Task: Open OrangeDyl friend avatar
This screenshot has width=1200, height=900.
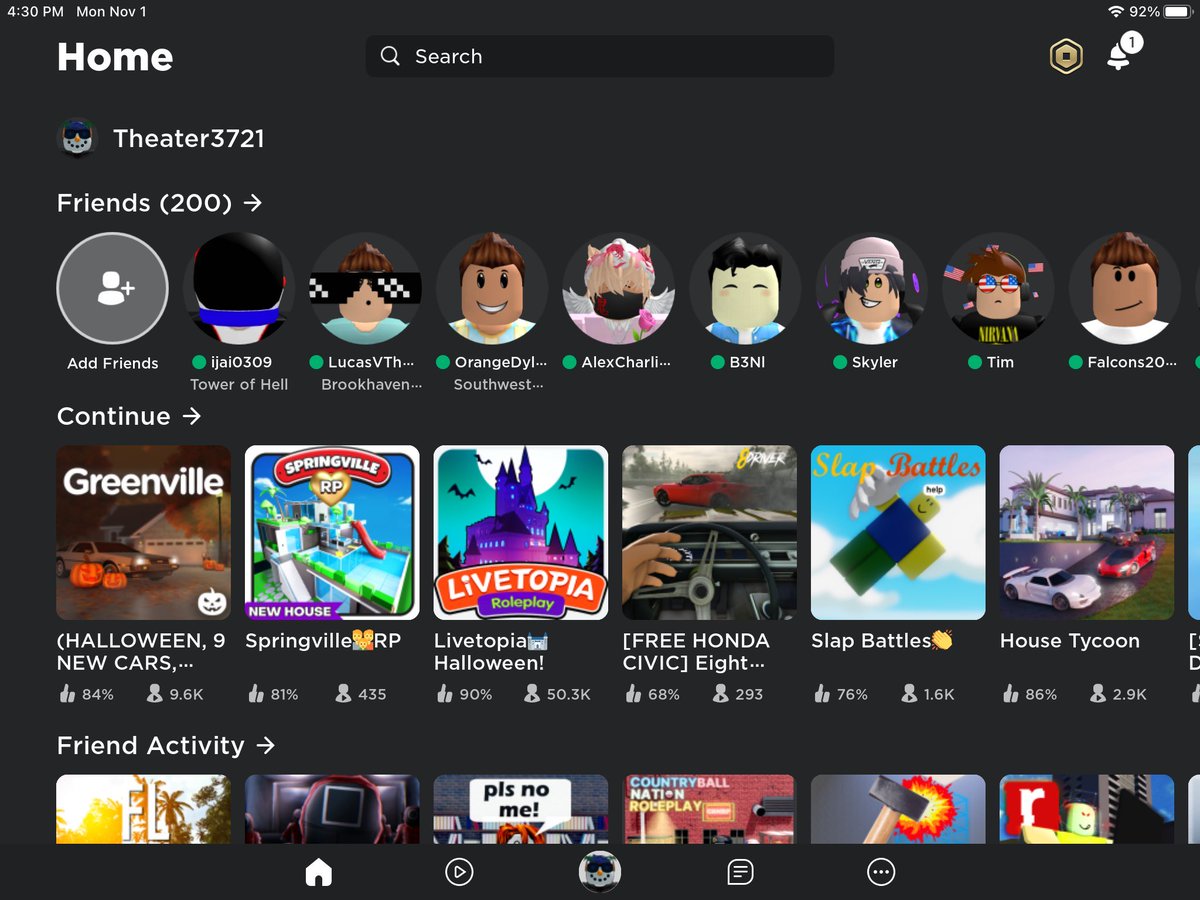Action: [492, 289]
